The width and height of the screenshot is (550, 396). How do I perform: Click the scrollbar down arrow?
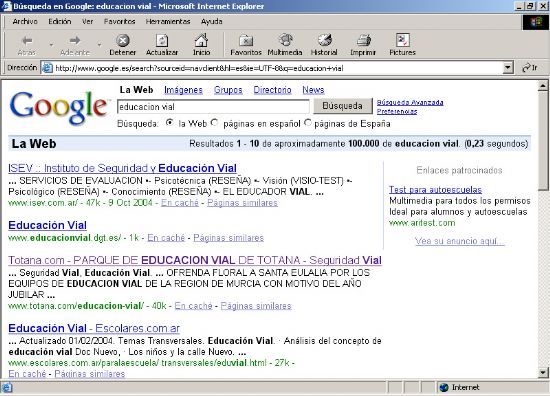pos(543,372)
